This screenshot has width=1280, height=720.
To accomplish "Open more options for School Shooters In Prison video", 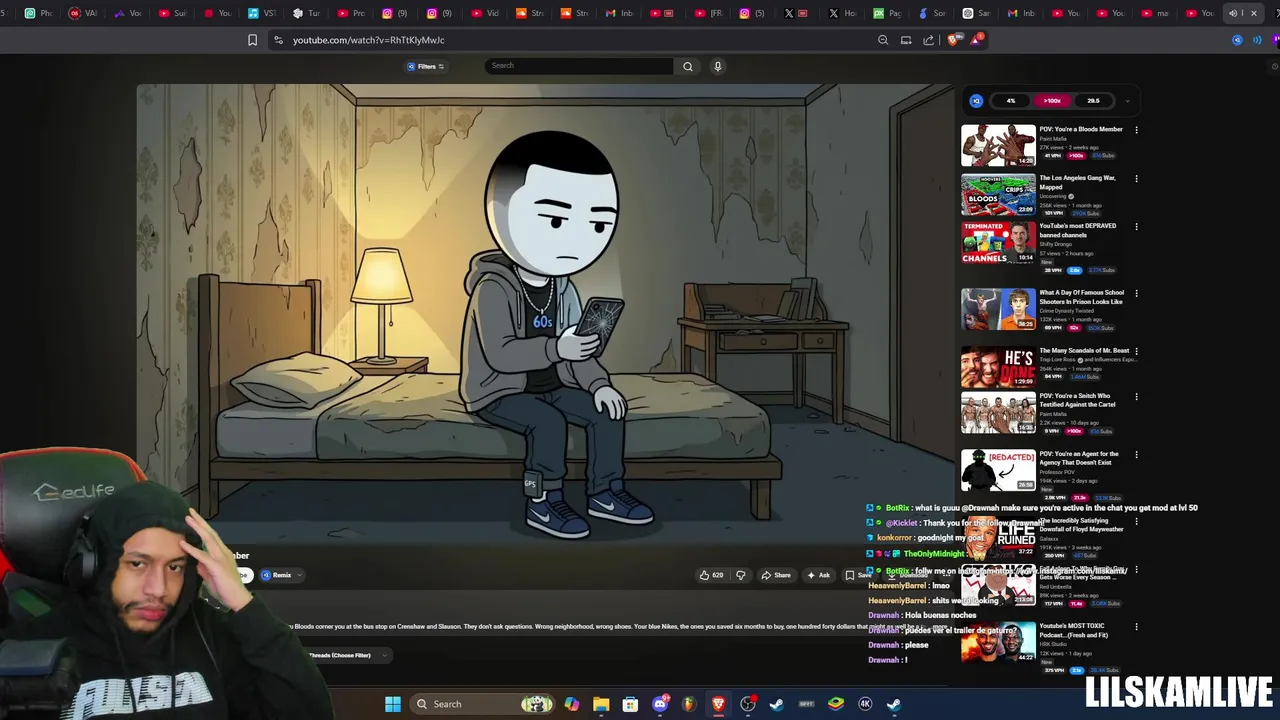I will point(1136,294).
